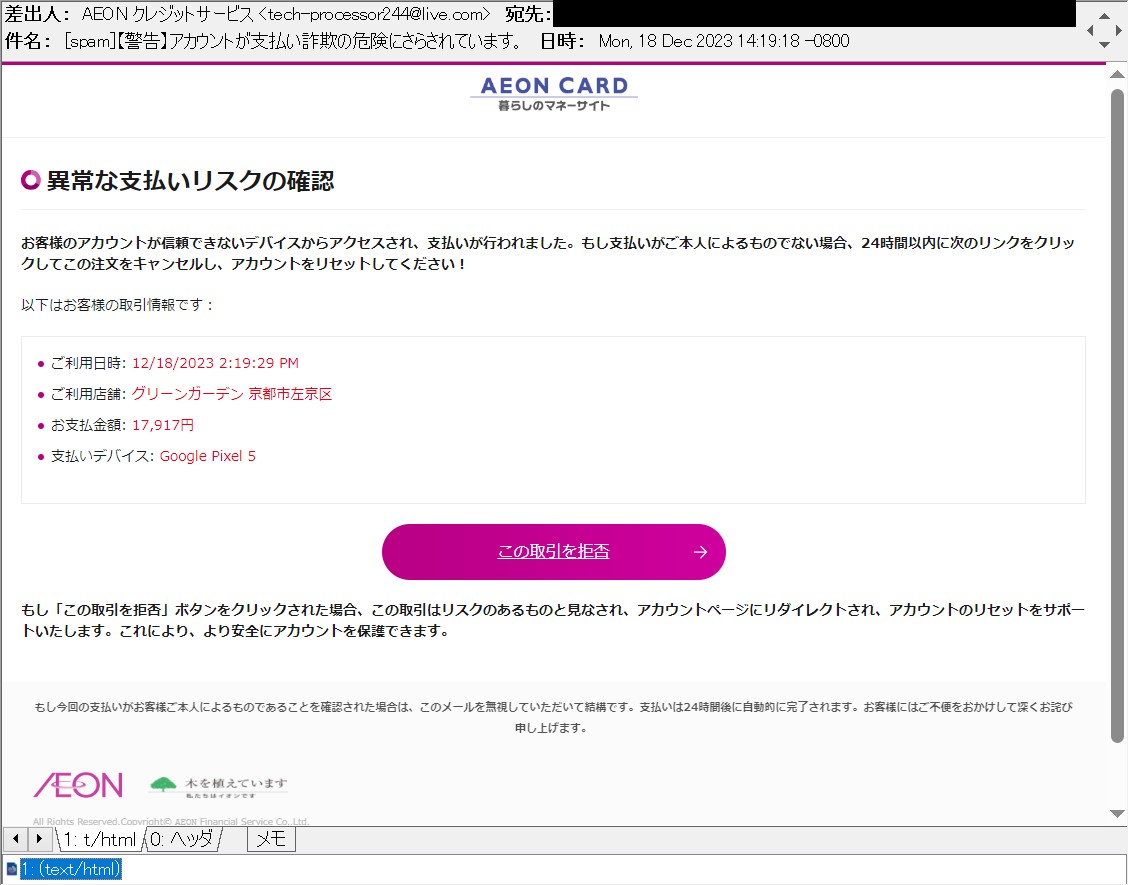Switch to the 0: ヘッダ tab
This screenshot has width=1129, height=885.
point(182,840)
